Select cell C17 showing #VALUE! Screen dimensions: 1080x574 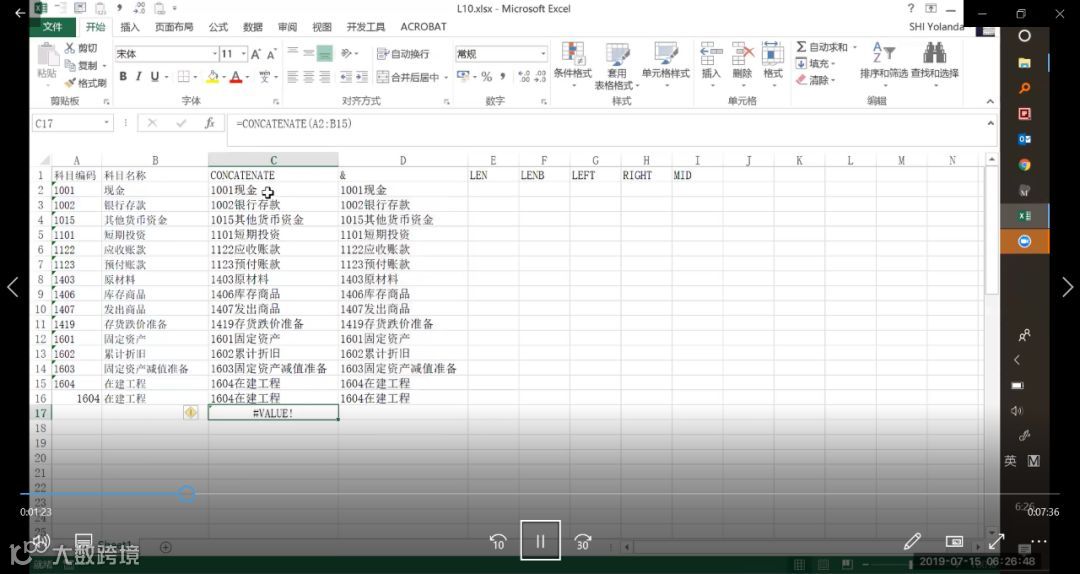(273, 413)
